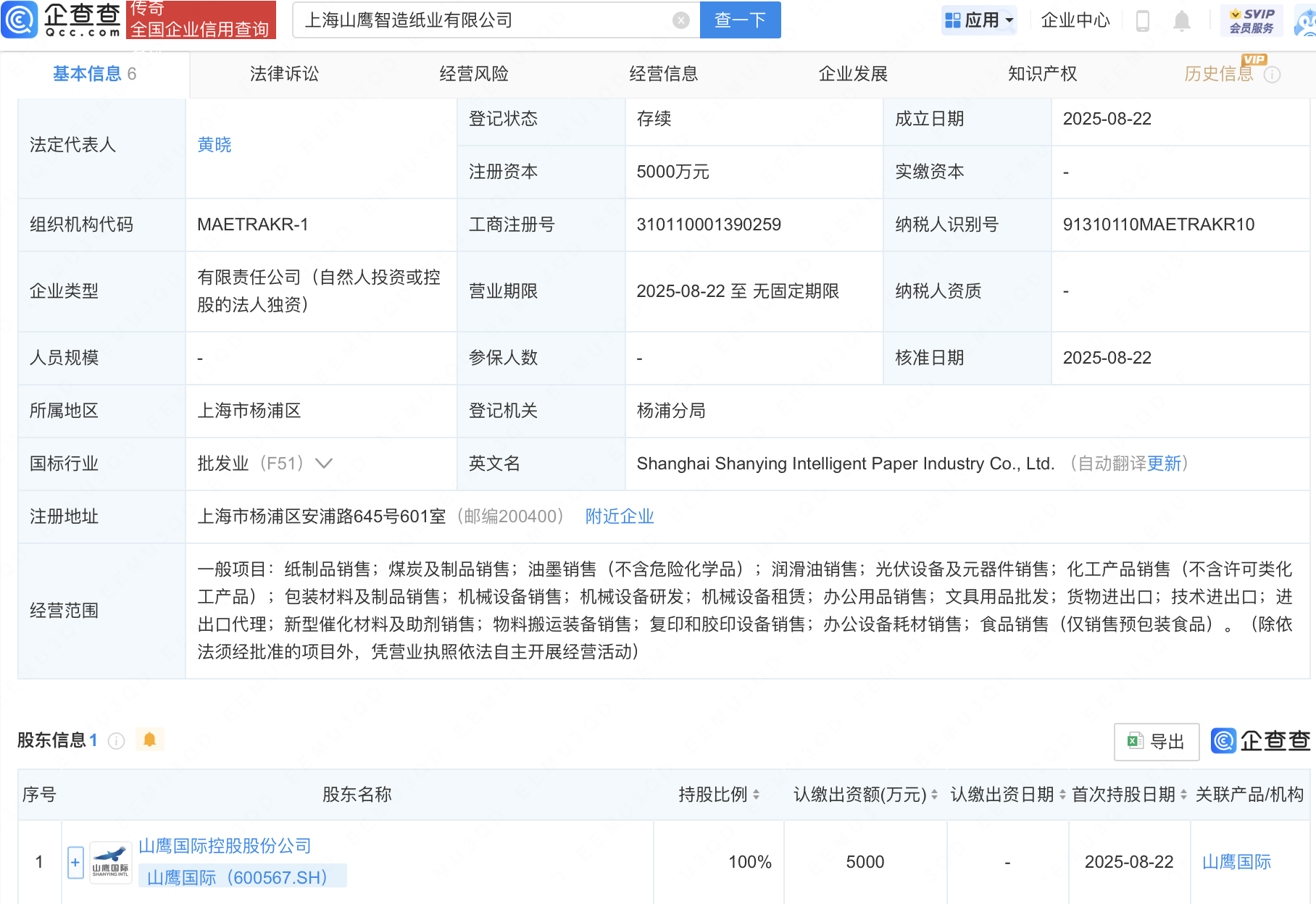Click the info icon beside 股东信息
This screenshot has width=1316, height=904.
116,740
